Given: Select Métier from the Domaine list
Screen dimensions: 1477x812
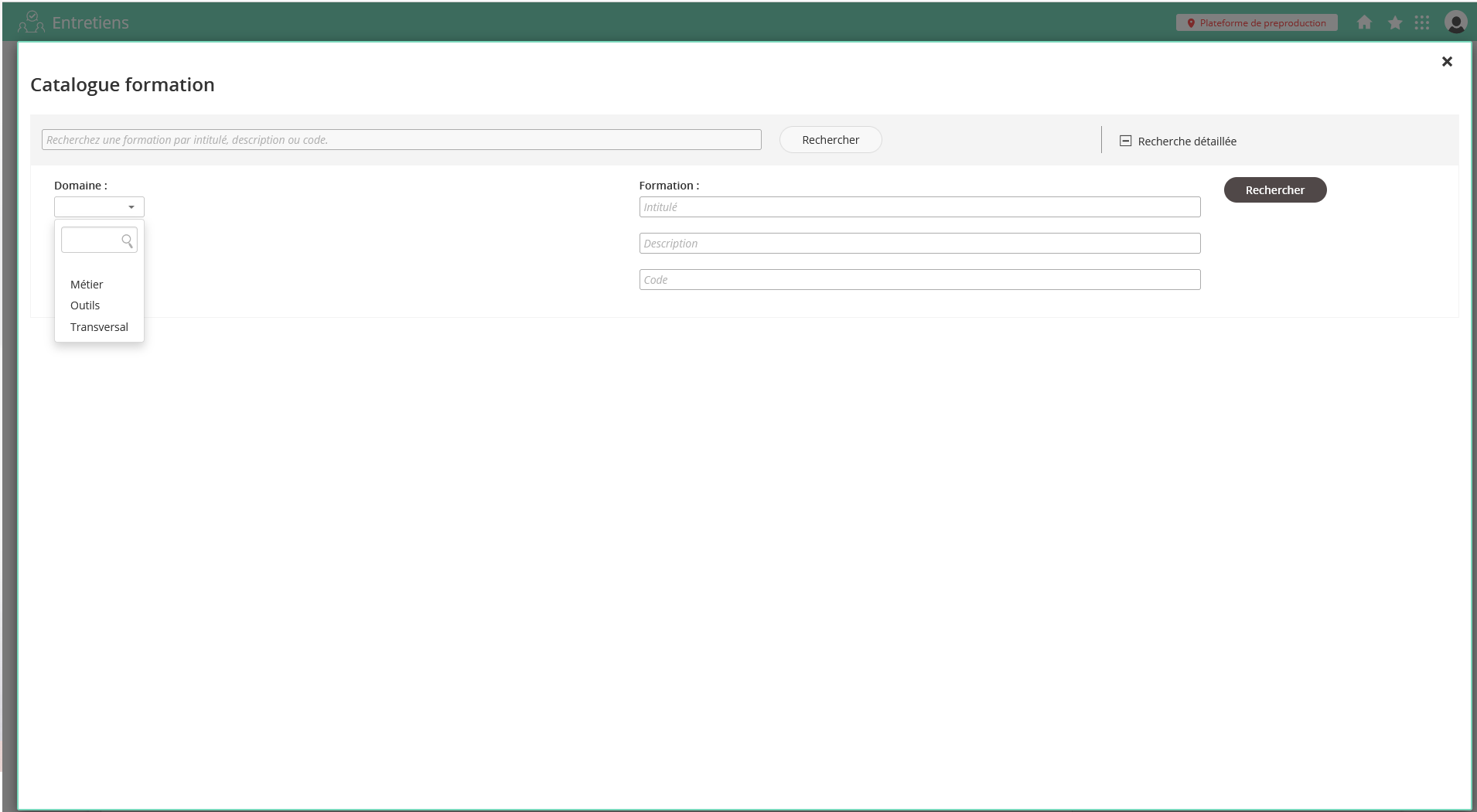Looking at the screenshot, I should point(87,285).
